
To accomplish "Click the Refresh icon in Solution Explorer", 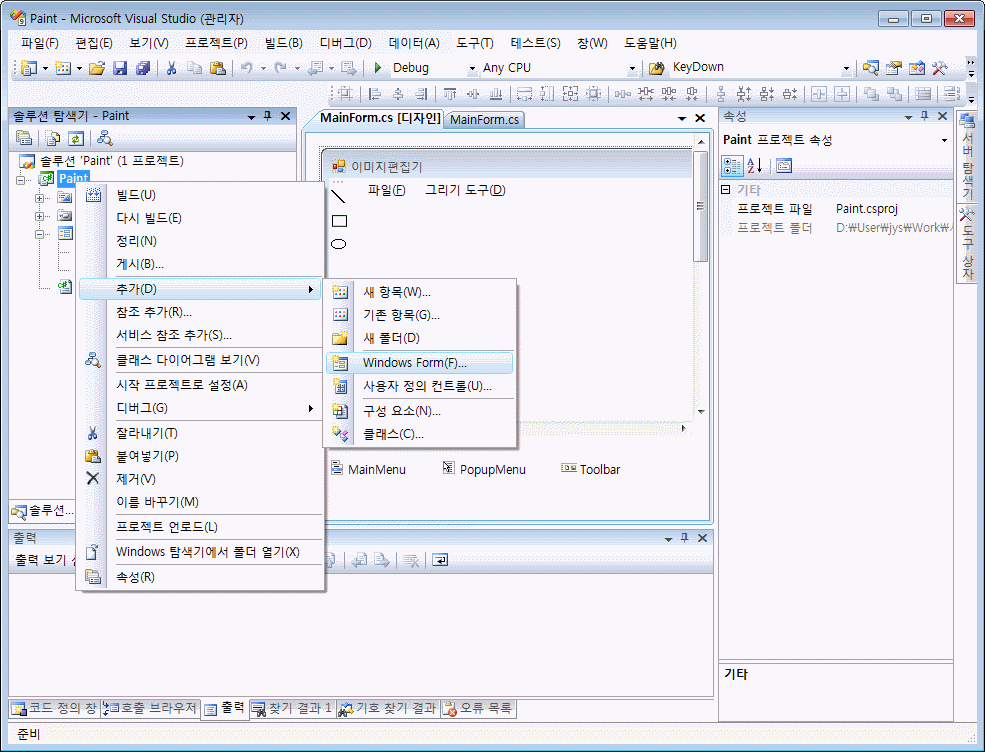I will coord(76,138).
